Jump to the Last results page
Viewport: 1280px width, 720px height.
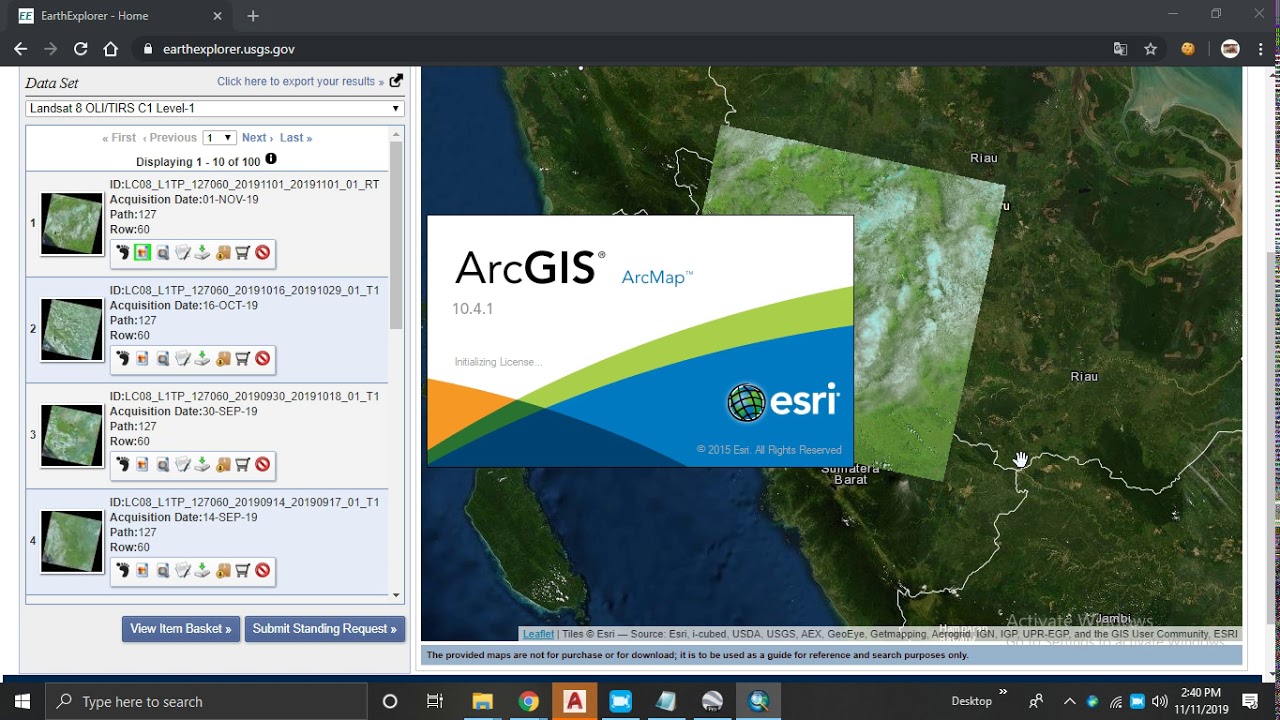[296, 138]
